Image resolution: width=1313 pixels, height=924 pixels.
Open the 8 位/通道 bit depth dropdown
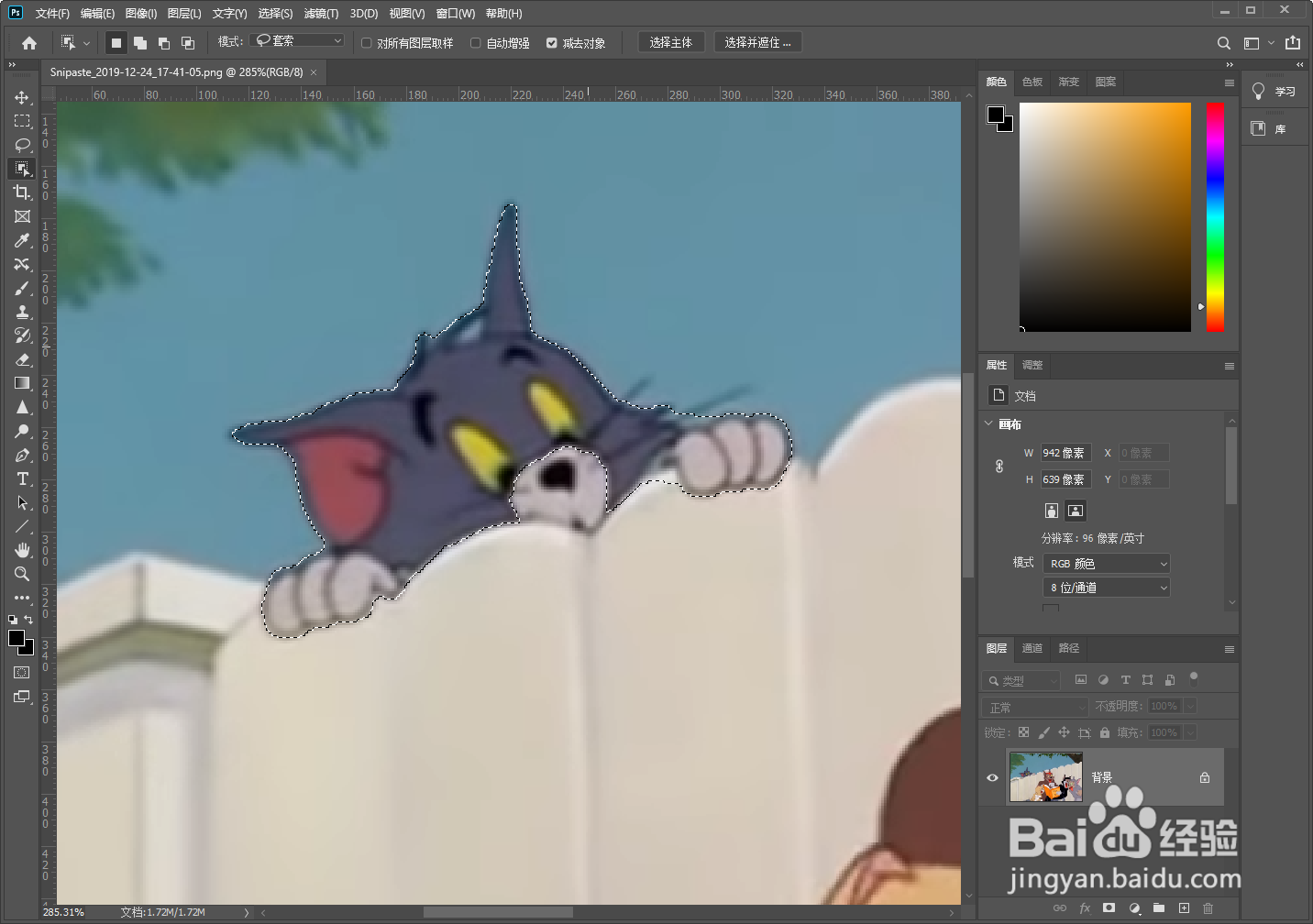pyautogui.click(x=1107, y=588)
